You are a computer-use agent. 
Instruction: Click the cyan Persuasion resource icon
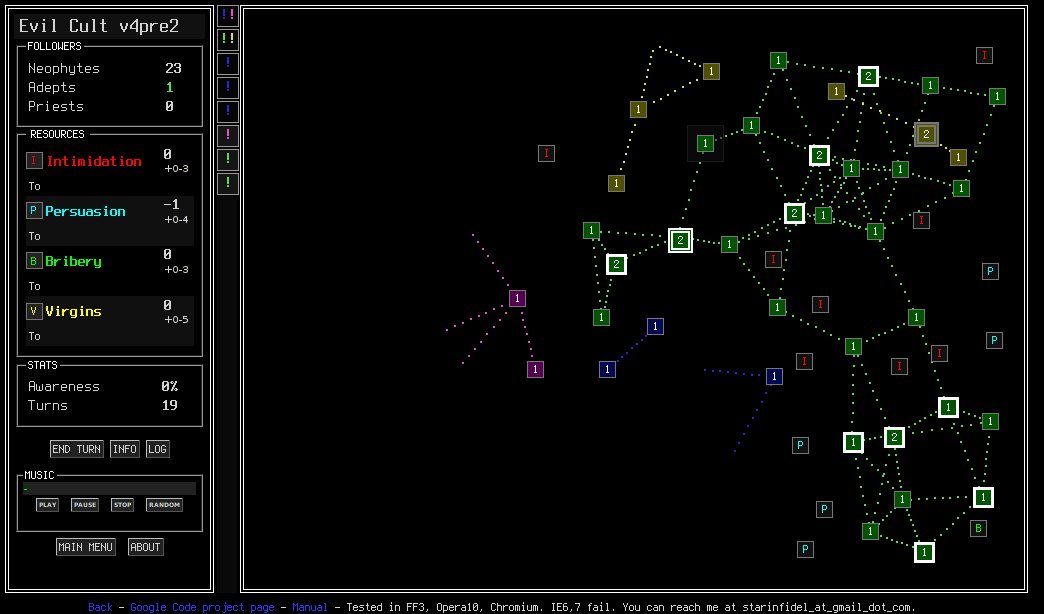coord(34,211)
